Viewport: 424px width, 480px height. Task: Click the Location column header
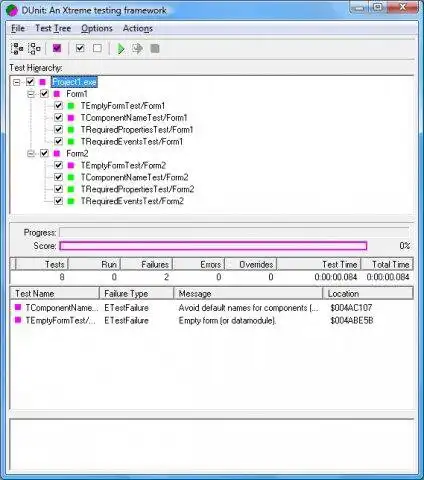coord(368,293)
